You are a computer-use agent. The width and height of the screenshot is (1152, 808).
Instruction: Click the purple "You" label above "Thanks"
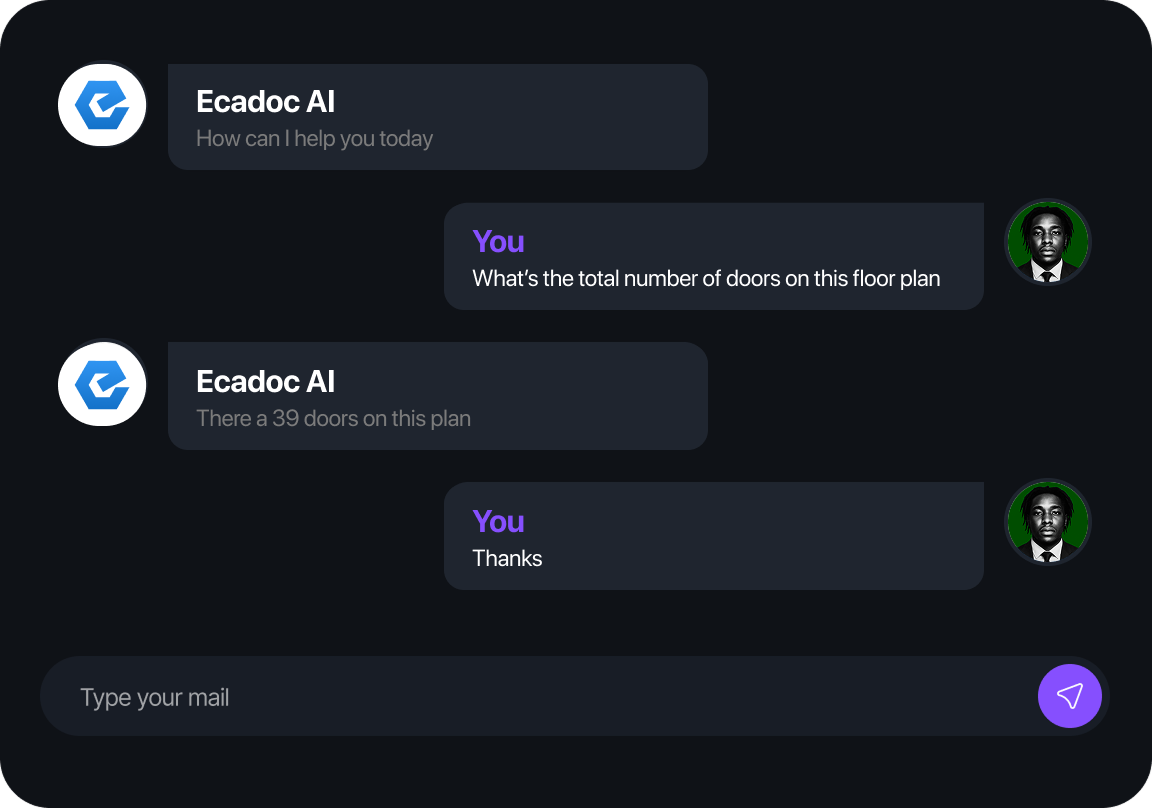pos(498,522)
